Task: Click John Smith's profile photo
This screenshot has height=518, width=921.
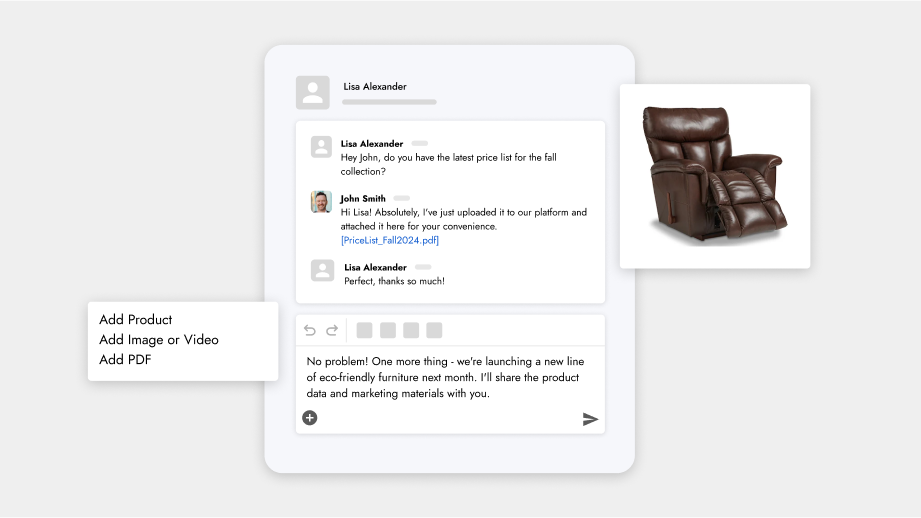Action: 321,202
